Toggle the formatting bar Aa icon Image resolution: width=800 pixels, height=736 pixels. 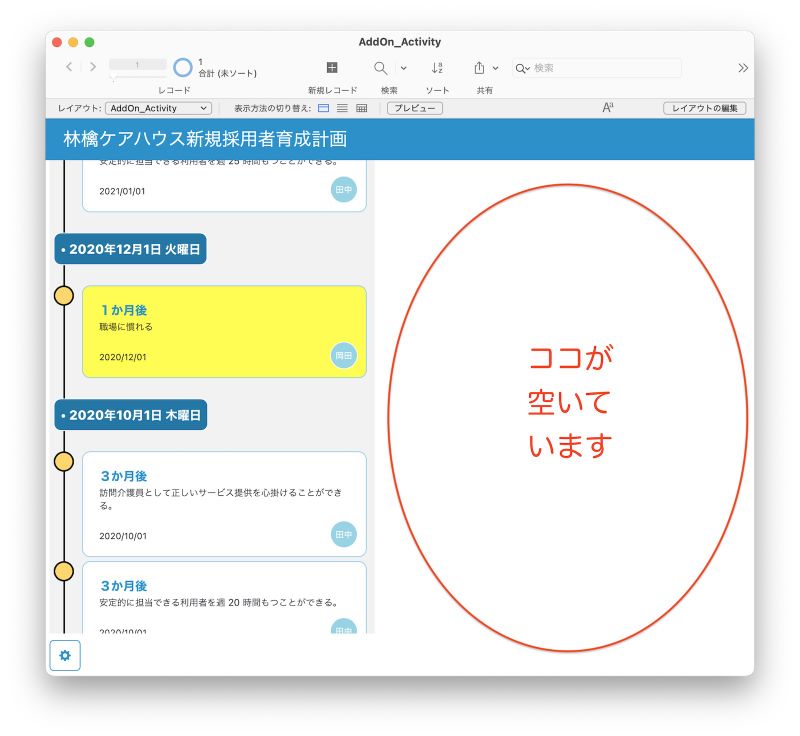pyautogui.click(x=608, y=108)
